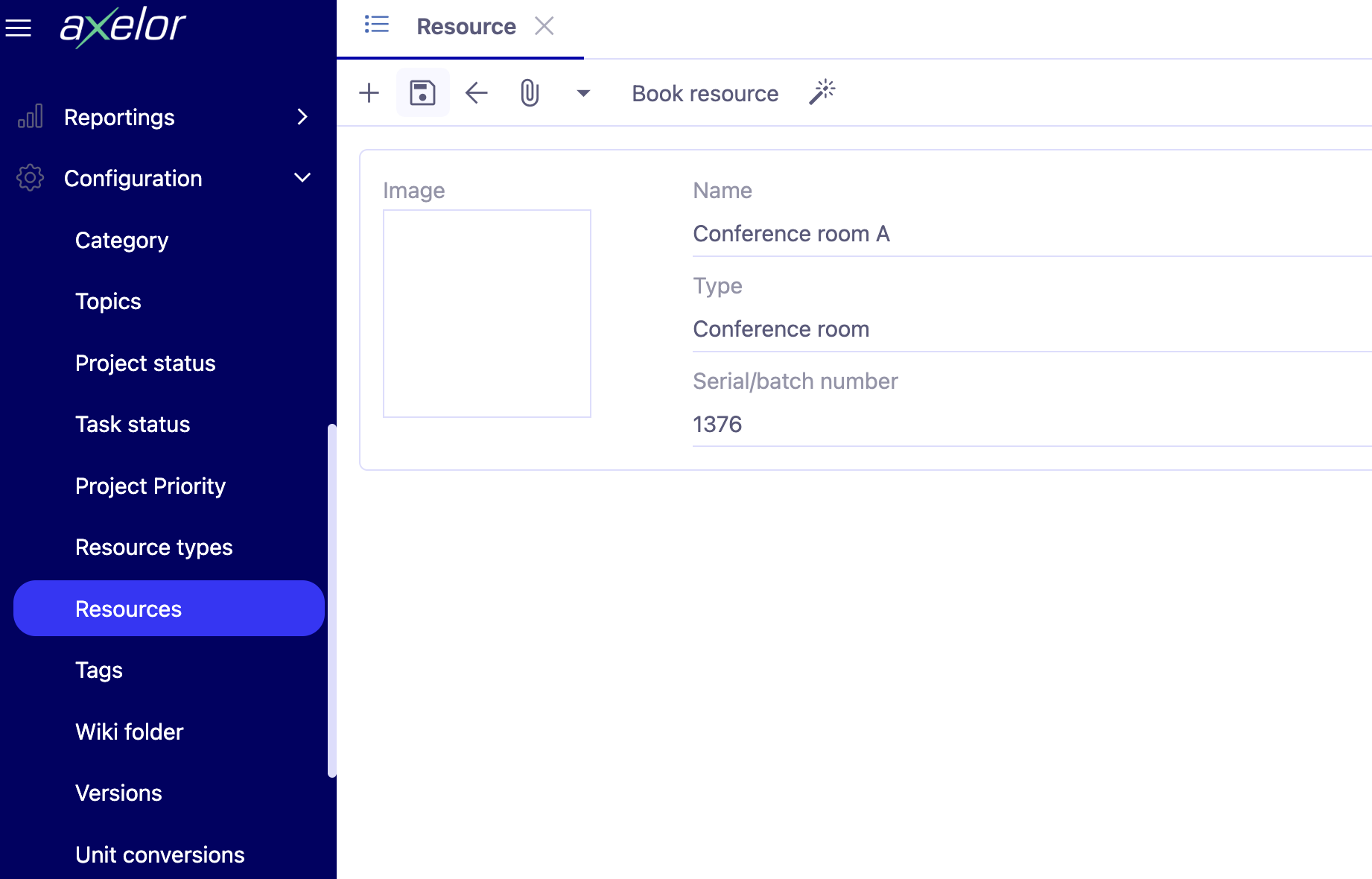Open the attachment dropdown arrow
The width and height of the screenshot is (1372, 879).
point(583,92)
